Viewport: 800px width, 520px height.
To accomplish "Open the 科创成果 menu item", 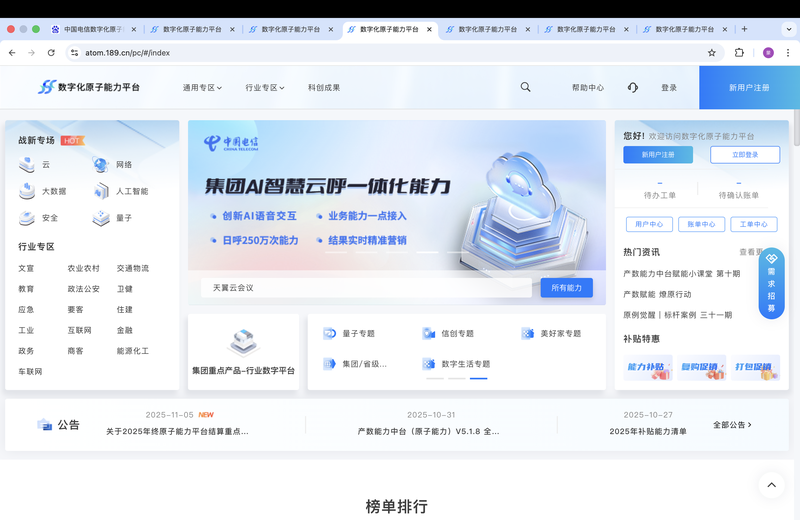I will click(x=324, y=88).
